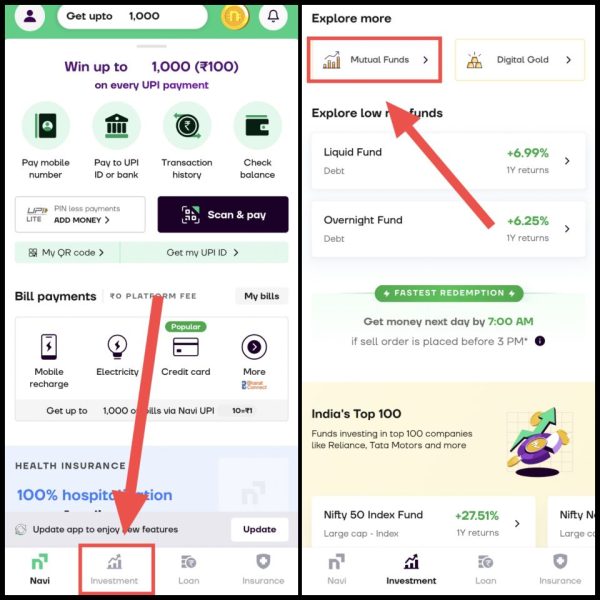Click the Update app button
The height and width of the screenshot is (600, 600).
coord(259,529)
